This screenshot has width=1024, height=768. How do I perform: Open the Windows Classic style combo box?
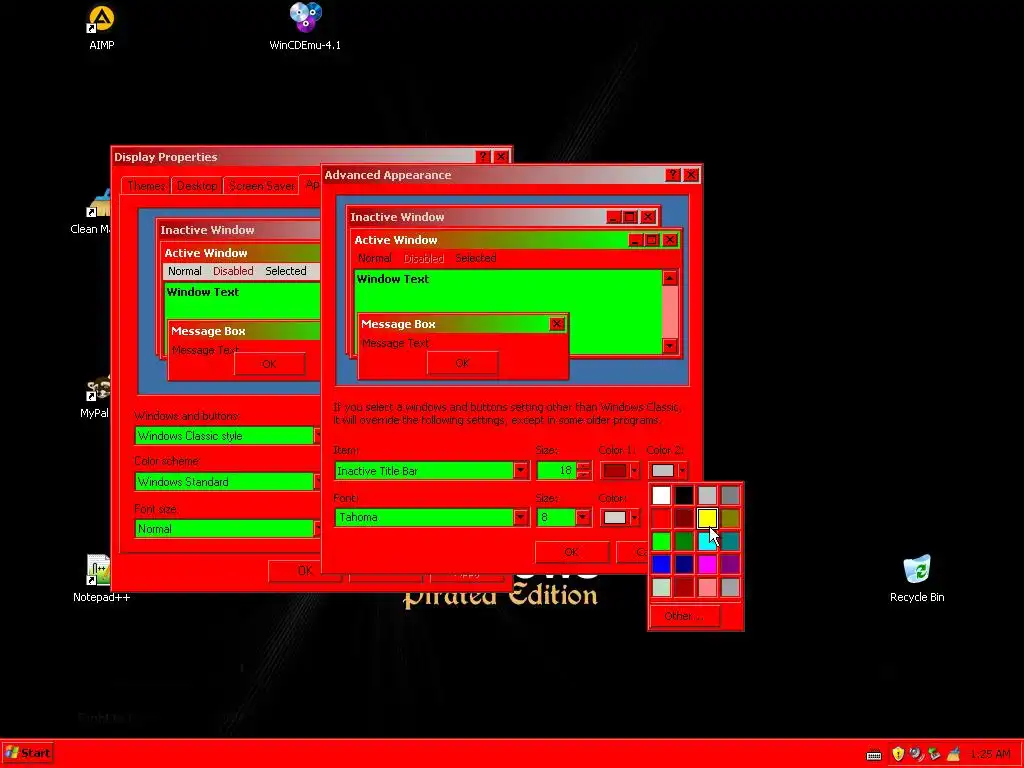227,436
